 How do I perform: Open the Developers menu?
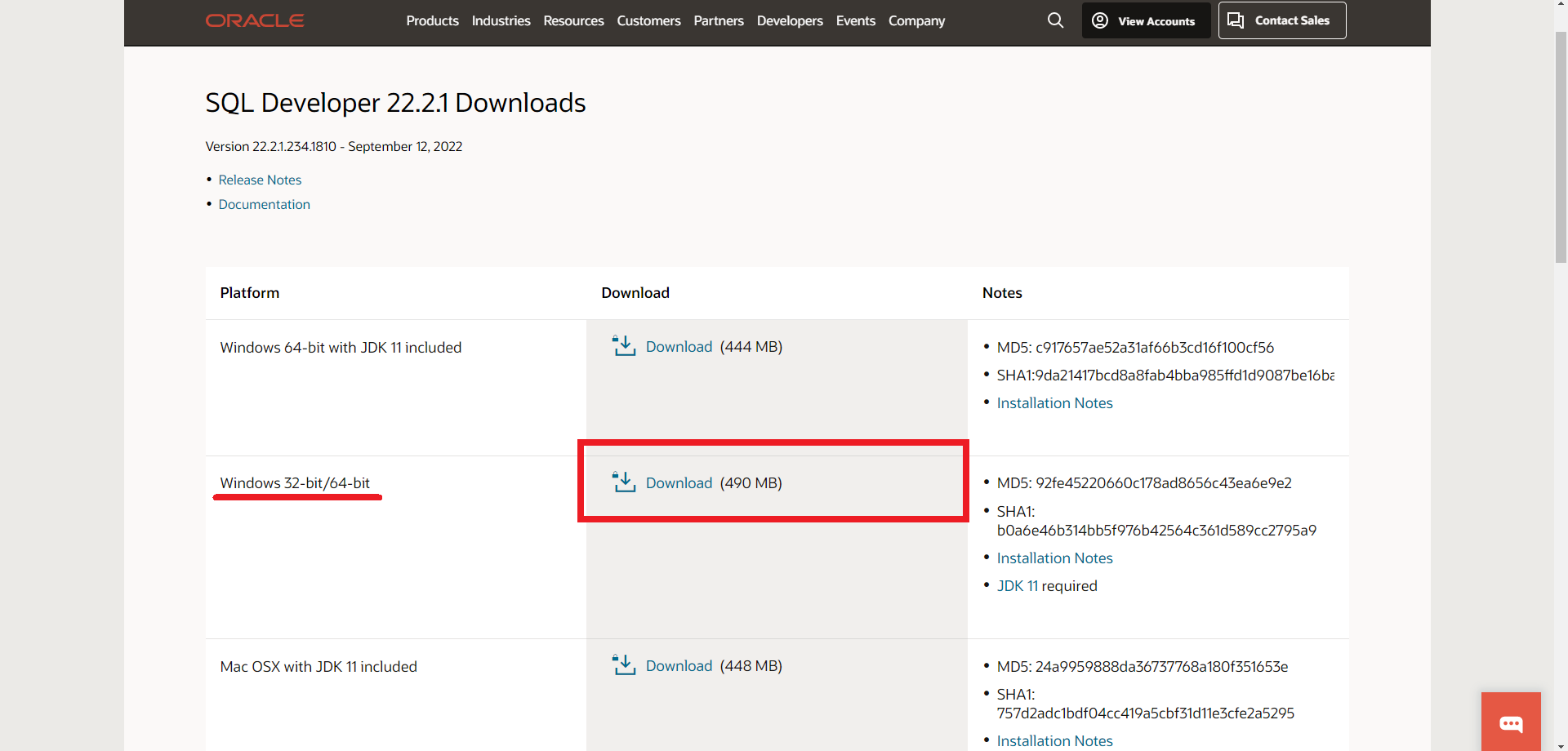click(x=790, y=20)
